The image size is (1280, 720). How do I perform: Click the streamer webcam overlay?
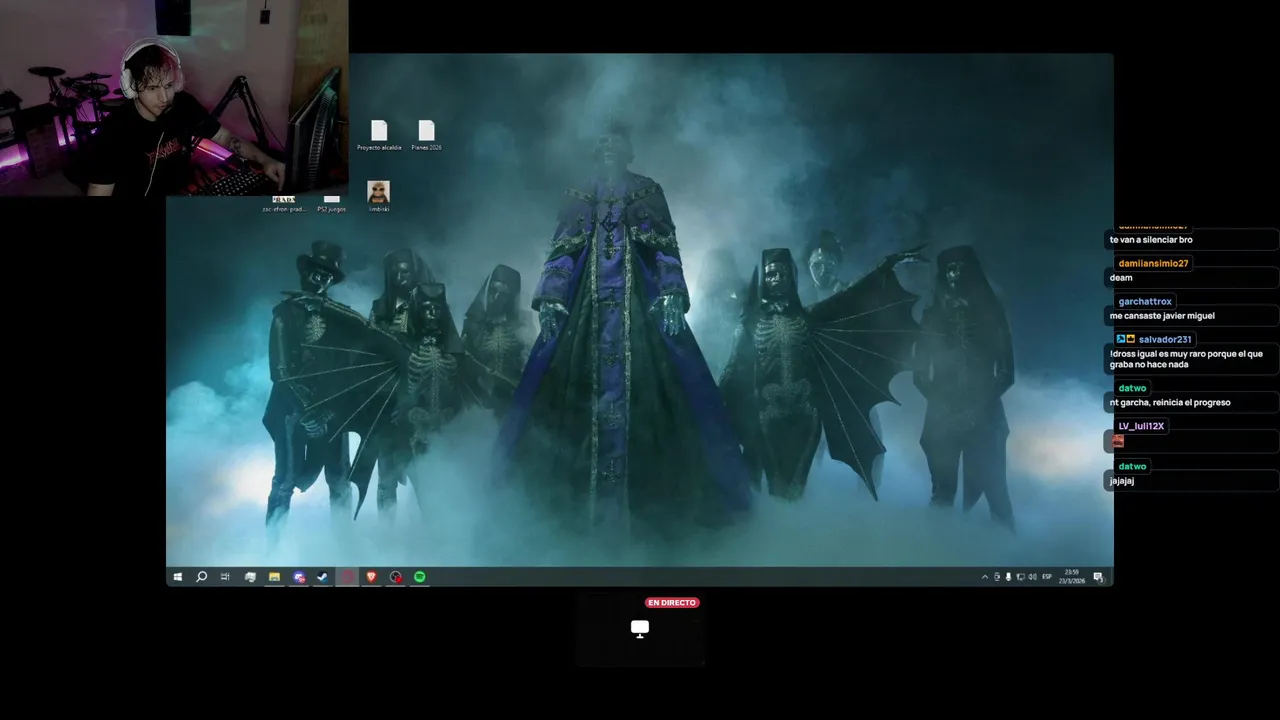click(174, 98)
